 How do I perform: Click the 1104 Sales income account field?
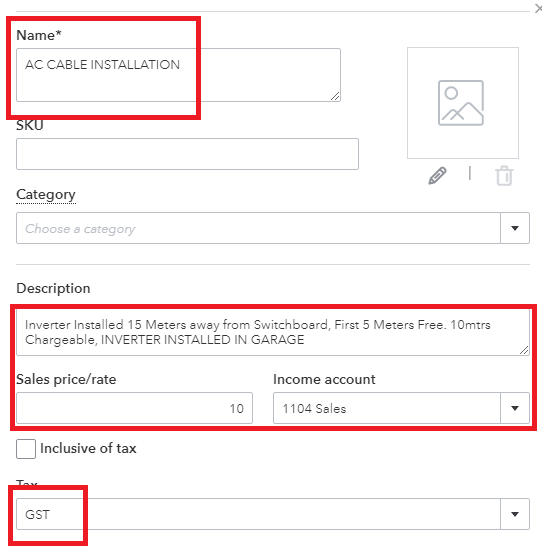click(x=387, y=408)
